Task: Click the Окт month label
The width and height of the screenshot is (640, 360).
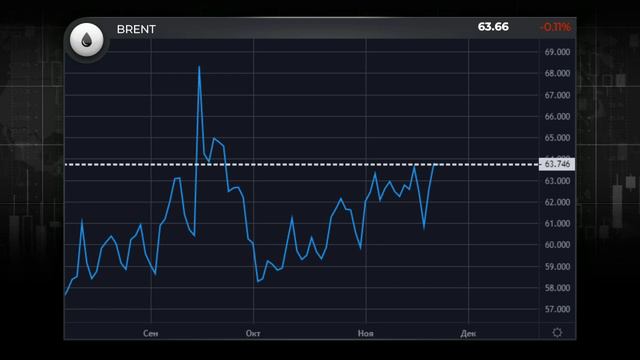Action: coord(253,333)
